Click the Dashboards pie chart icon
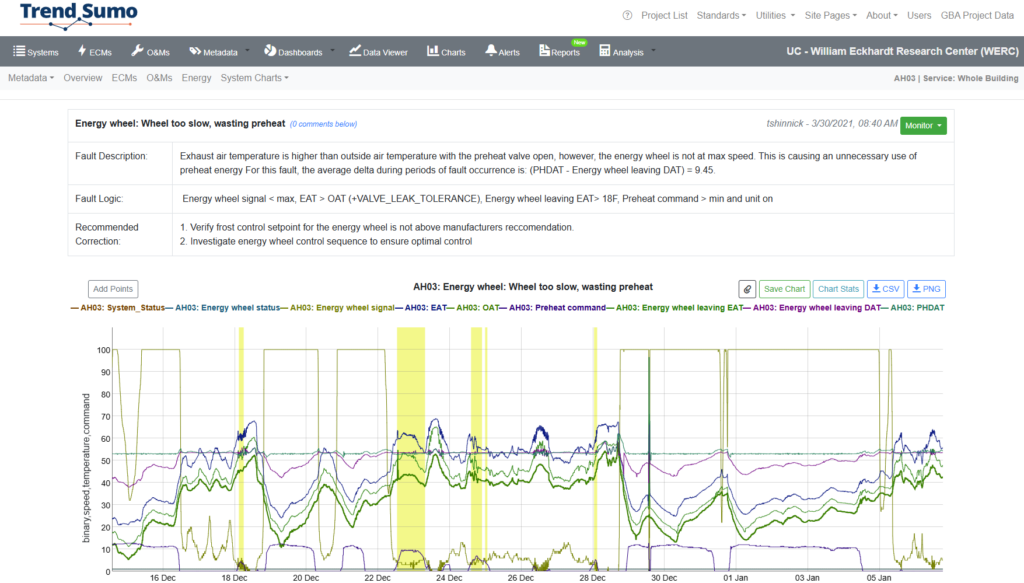Image resolution: width=1024 pixels, height=583 pixels. pyautogui.click(x=270, y=51)
